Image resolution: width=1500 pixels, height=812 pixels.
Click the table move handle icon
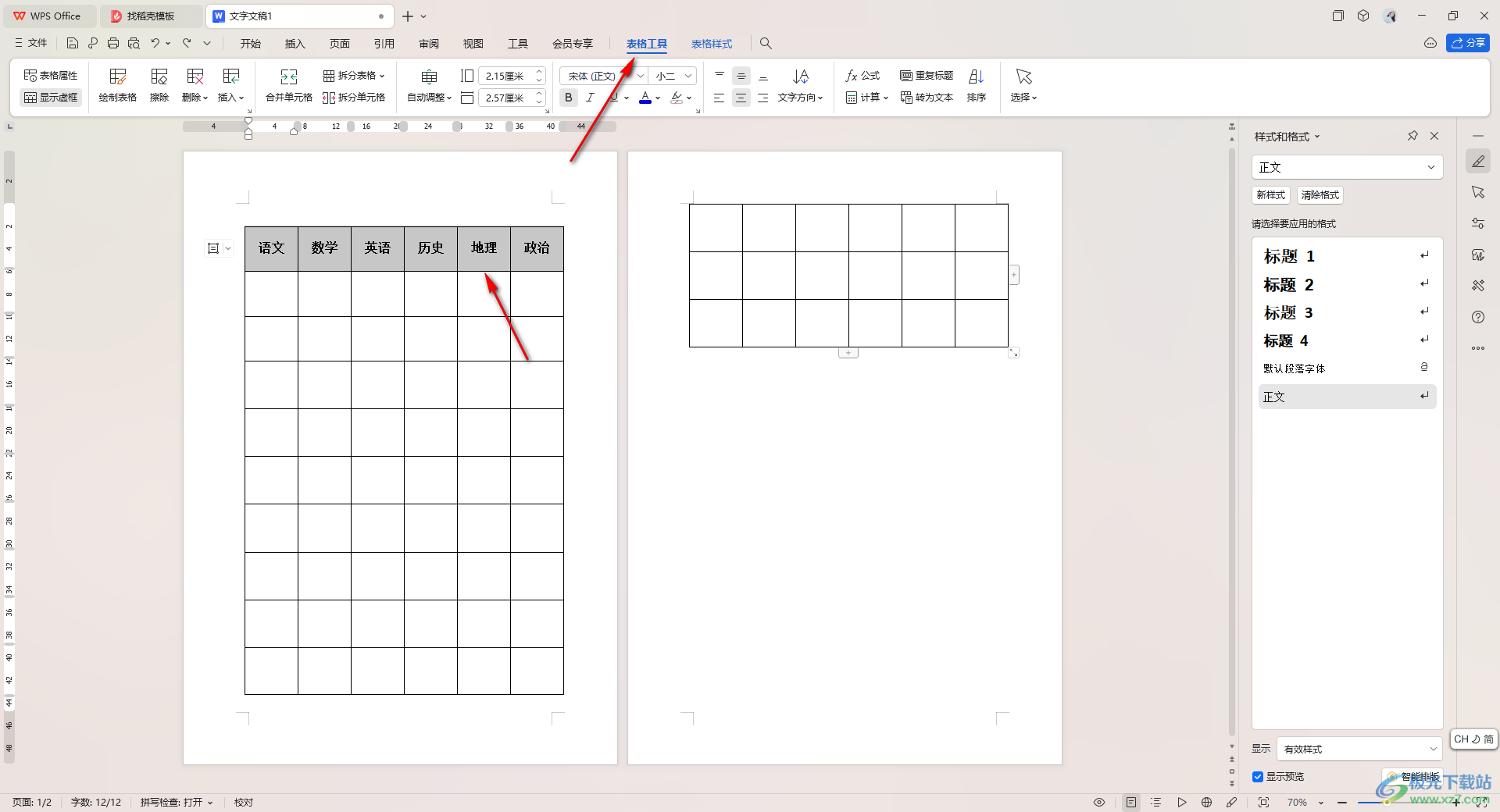[x=213, y=248]
